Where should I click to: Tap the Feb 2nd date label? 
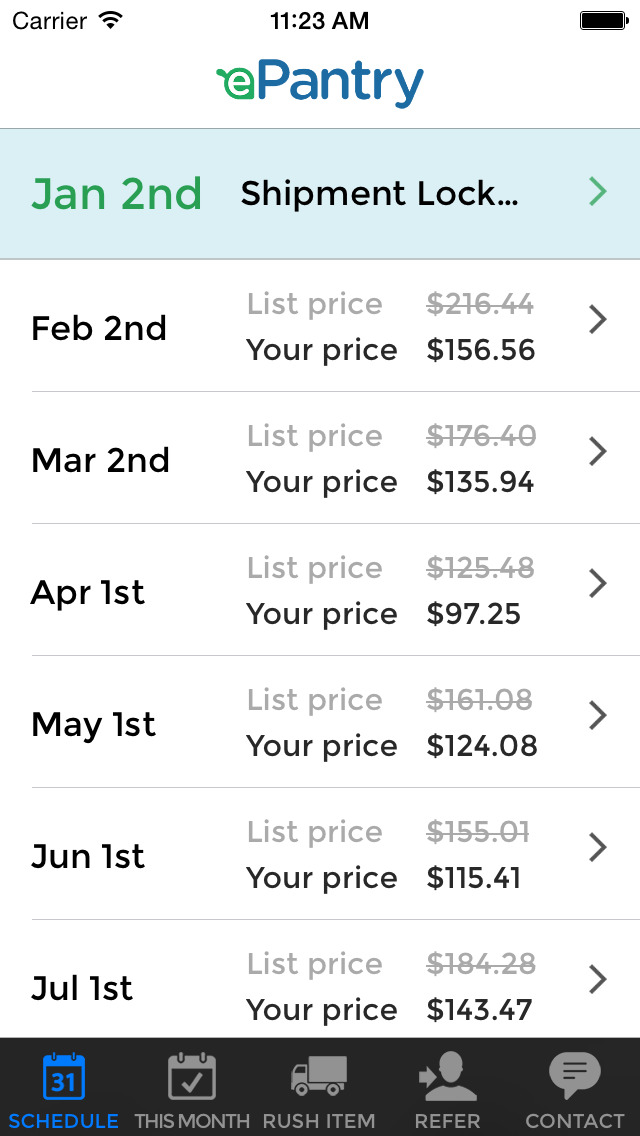tap(99, 329)
